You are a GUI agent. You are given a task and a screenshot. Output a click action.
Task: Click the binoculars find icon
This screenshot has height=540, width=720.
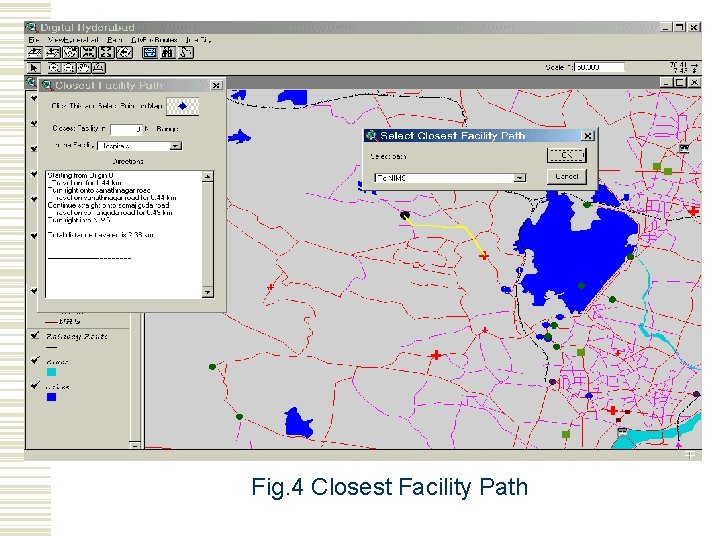click(167, 52)
